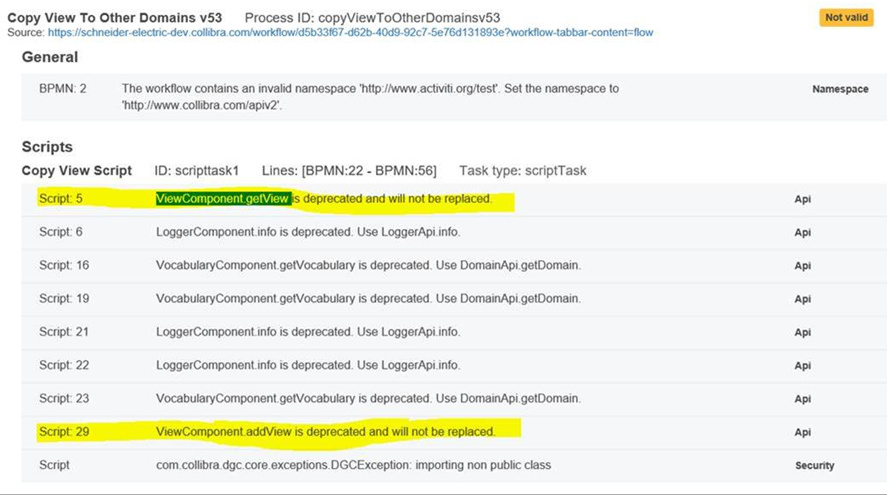Click the Not valid status badge

pos(846,18)
